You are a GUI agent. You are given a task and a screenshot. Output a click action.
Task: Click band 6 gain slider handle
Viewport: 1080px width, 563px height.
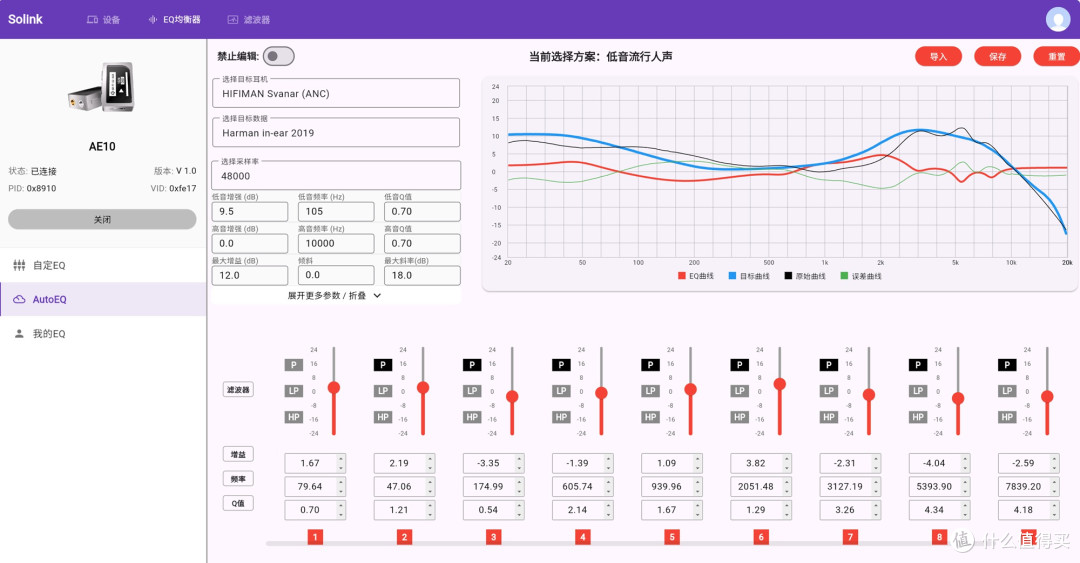click(x=780, y=384)
